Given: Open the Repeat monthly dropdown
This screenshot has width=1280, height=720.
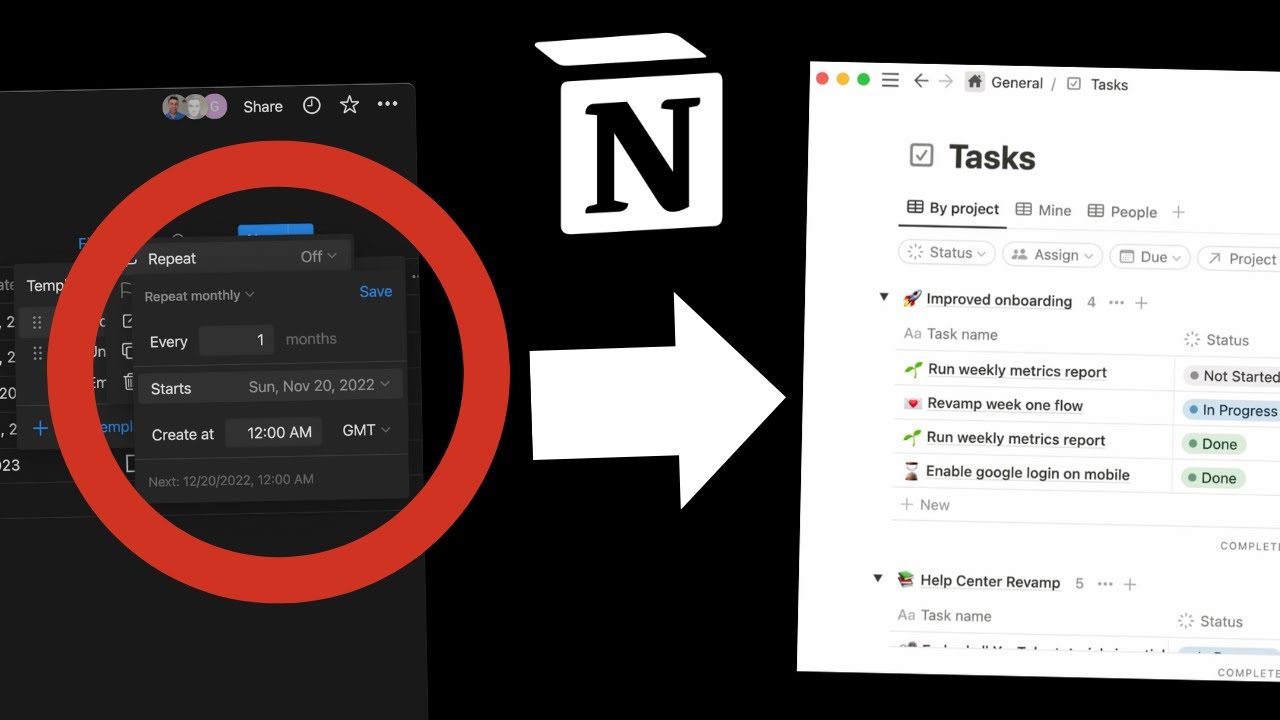Looking at the screenshot, I should click(199, 295).
